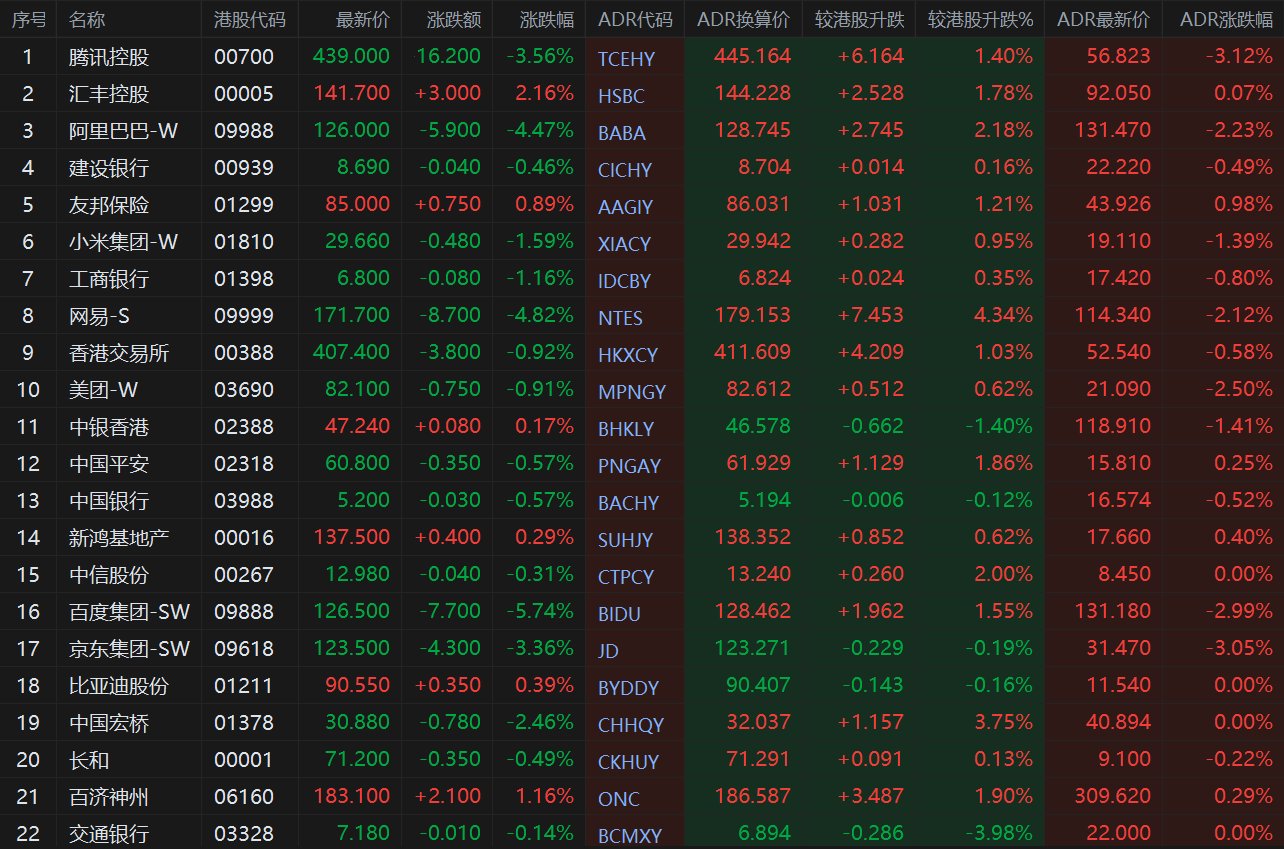Select the 京东集团-SW stock name
1284x849 pixels.
[130, 649]
